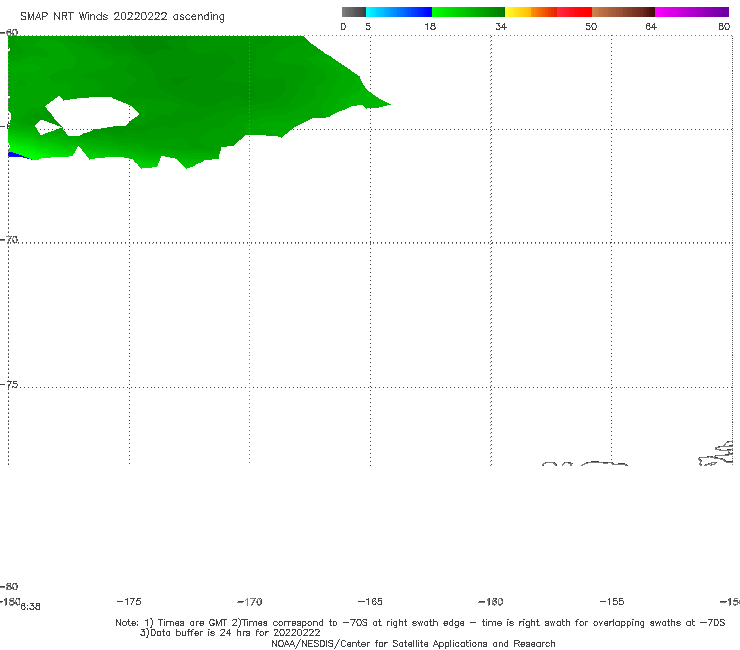Click the swath time "6:38"
Viewport: 740px width, 650px height.
(x=30, y=607)
